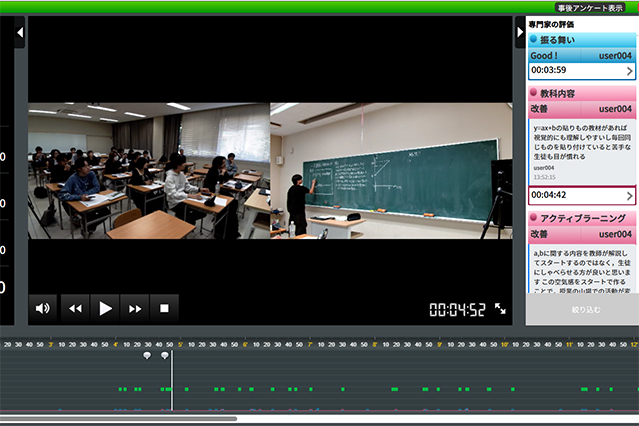Select the 教科内容 category header
Image resolution: width=639 pixels, height=426 pixels.
(581, 92)
